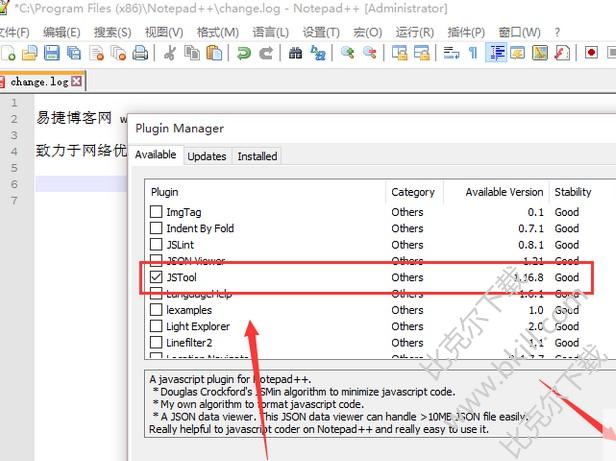Check the JSLint plugin checkbox
The height and width of the screenshot is (461, 616).
coord(156,244)
